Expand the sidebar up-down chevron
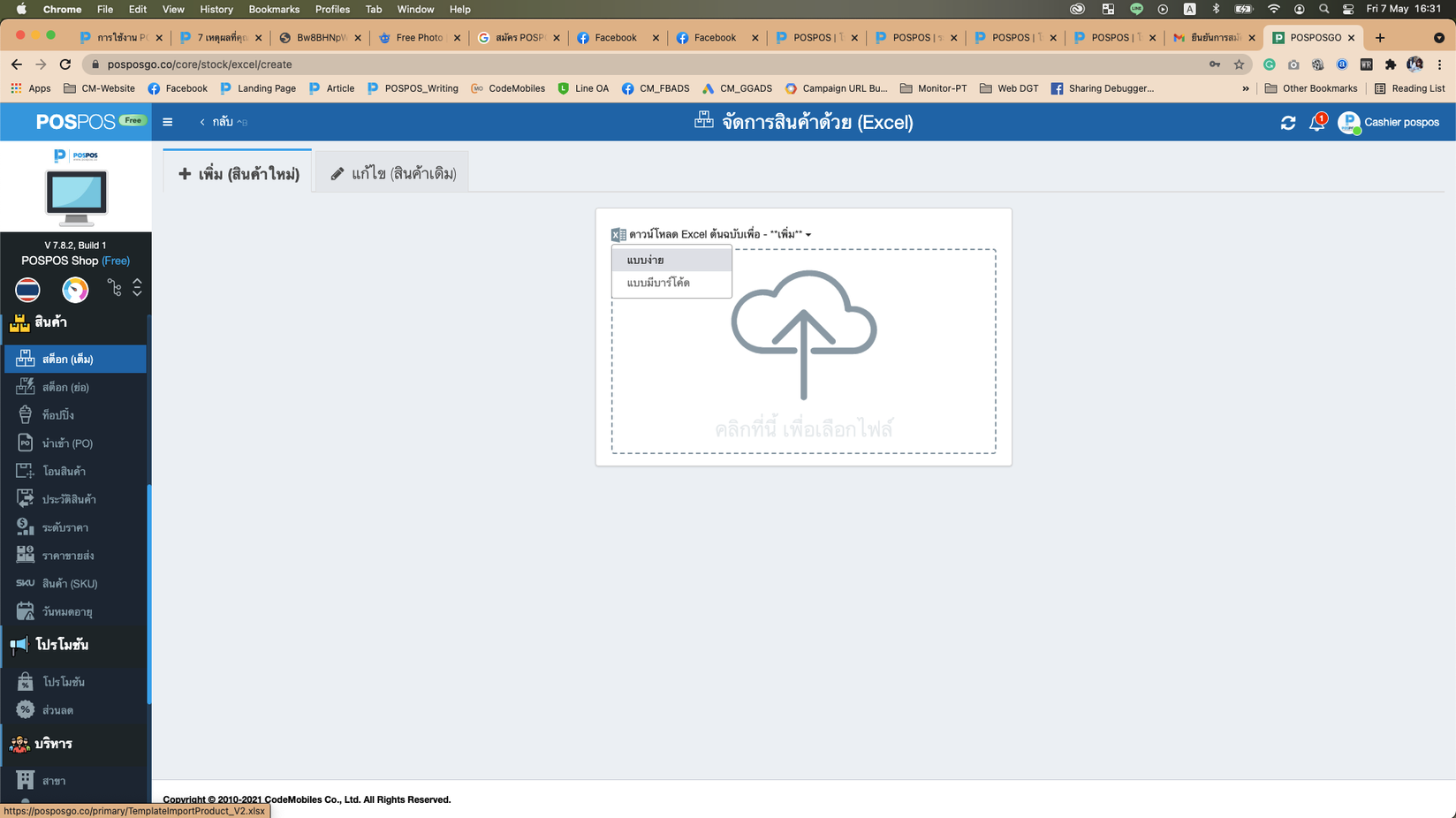The image size is (1456, 818). 137,288
